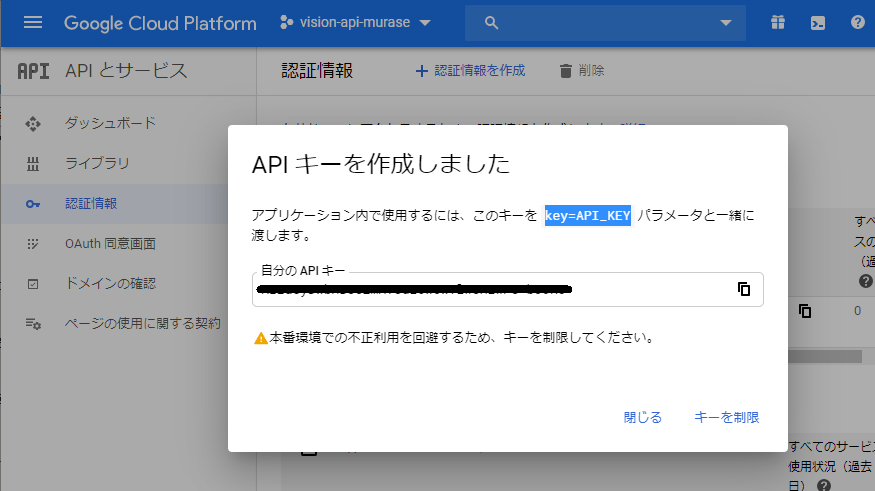The height and width of the screenshot is (491, 875).
Task: Click the dashboard diamond icon
Action: click(33, 123)
